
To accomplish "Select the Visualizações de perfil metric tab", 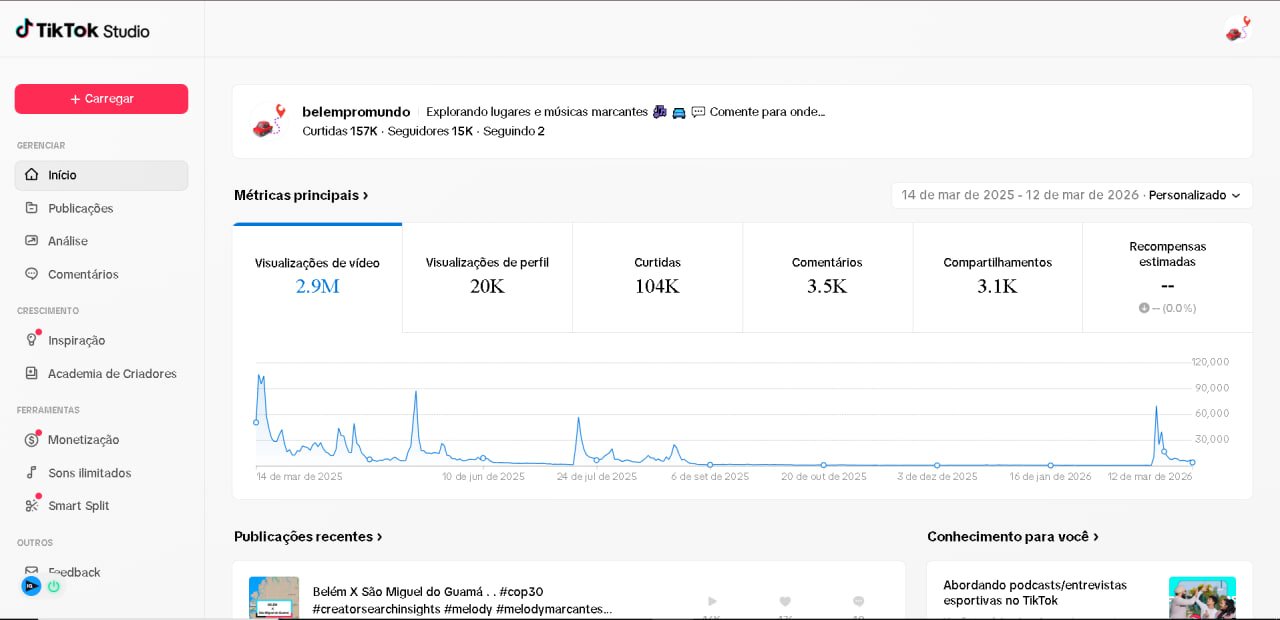I will click(x=487, y=276).
